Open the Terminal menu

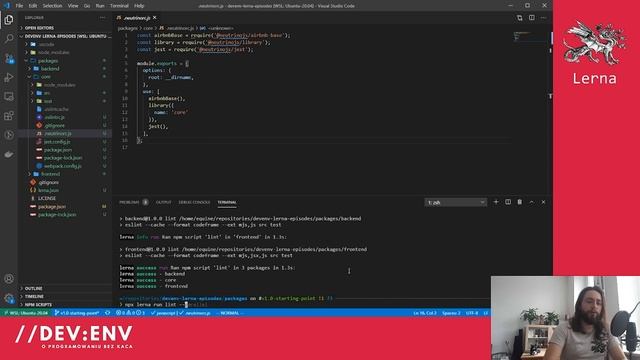[x=120, y=6]
